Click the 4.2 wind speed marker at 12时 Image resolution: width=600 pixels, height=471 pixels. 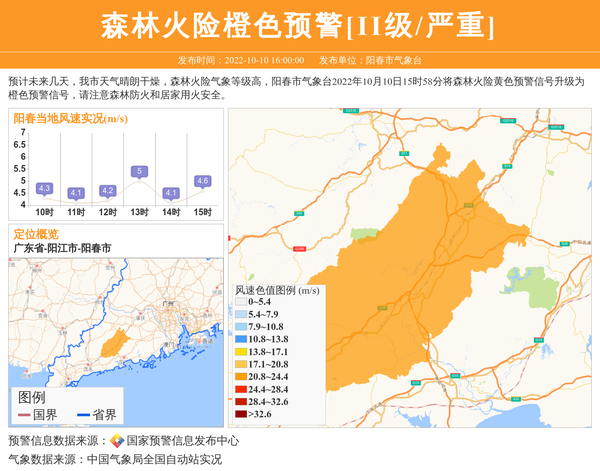coord(108,190)
